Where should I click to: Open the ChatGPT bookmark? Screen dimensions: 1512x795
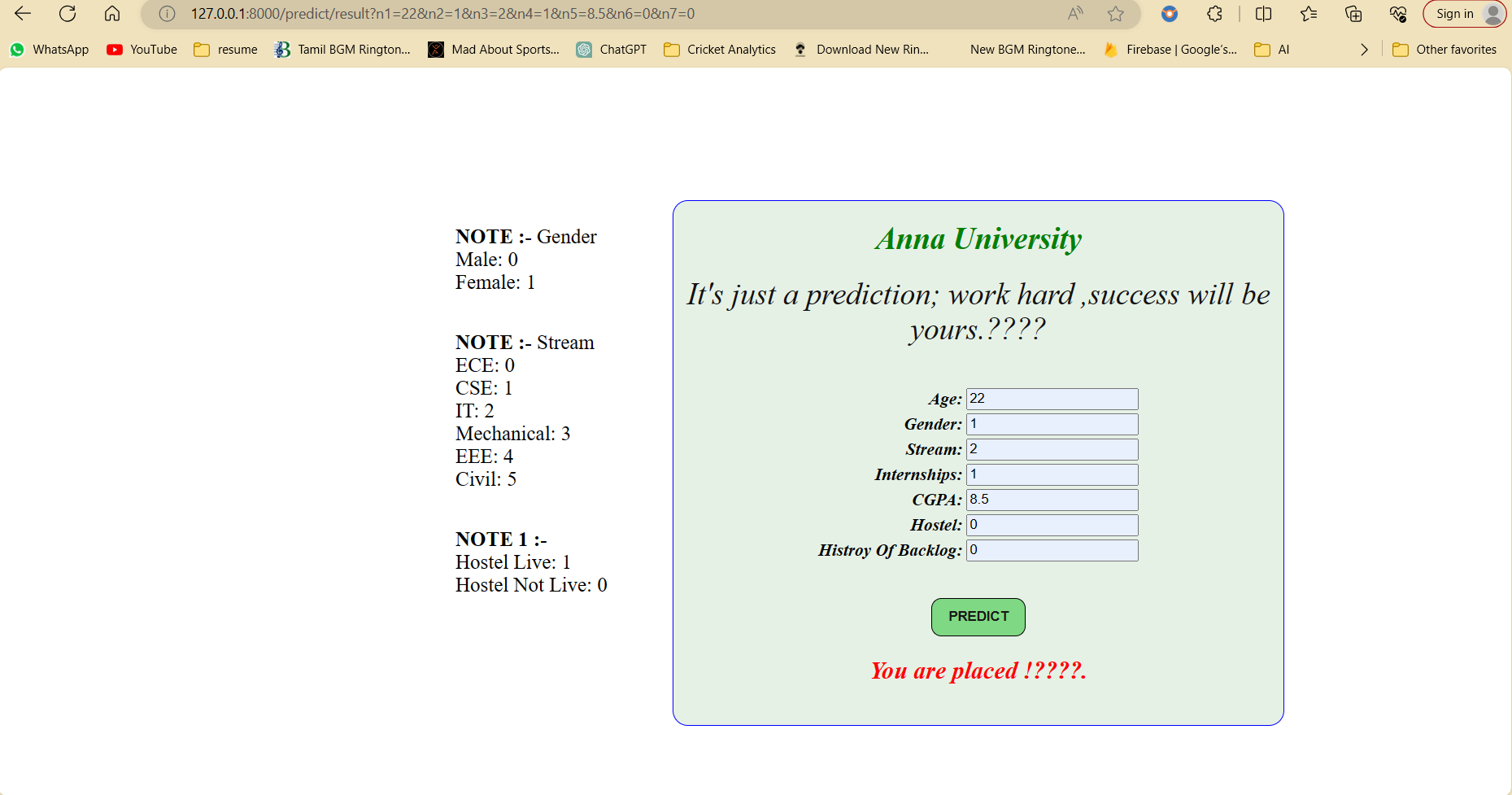click(x=612, y=49)
